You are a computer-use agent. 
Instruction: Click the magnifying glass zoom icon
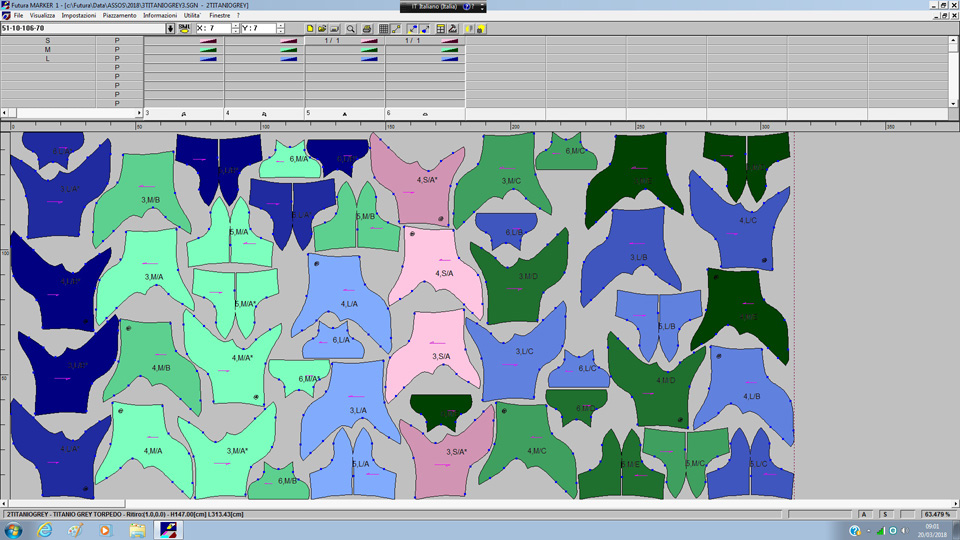(x=351, y=29)
